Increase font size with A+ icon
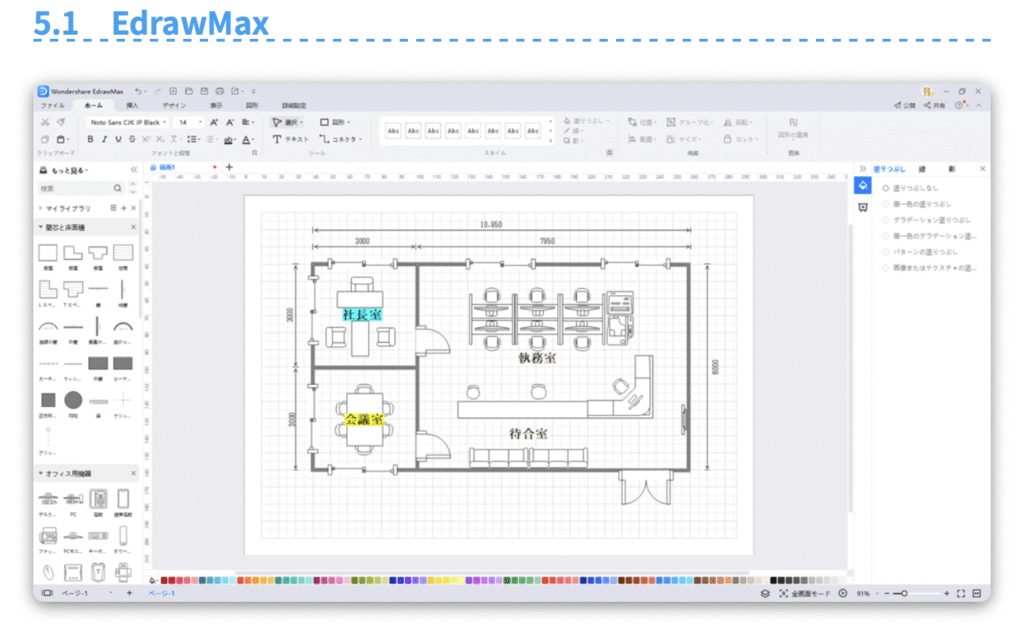This screenshot has height=640, width=1024. [214, 122]
